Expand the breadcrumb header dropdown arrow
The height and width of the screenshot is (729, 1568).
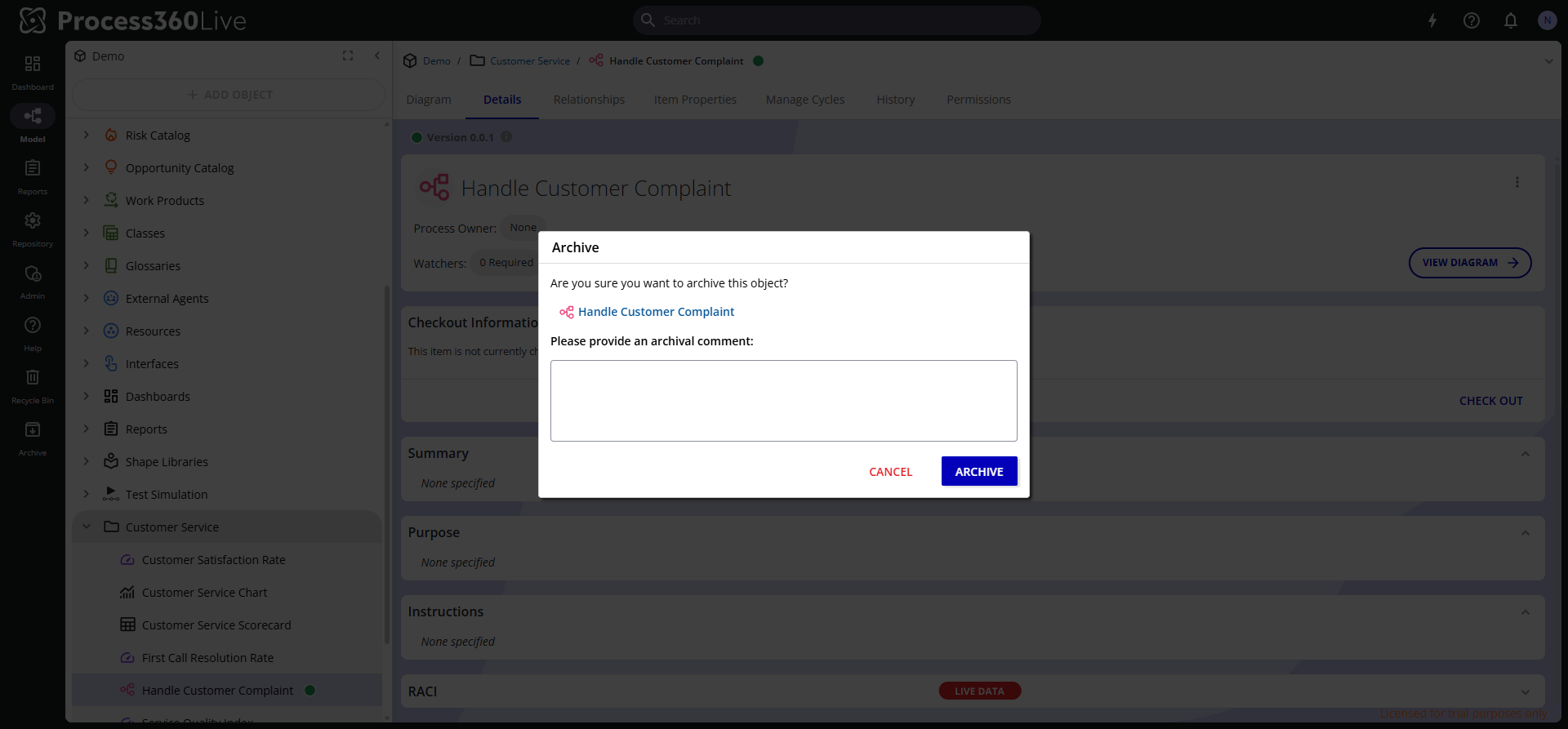click(x=1548, y=61)
